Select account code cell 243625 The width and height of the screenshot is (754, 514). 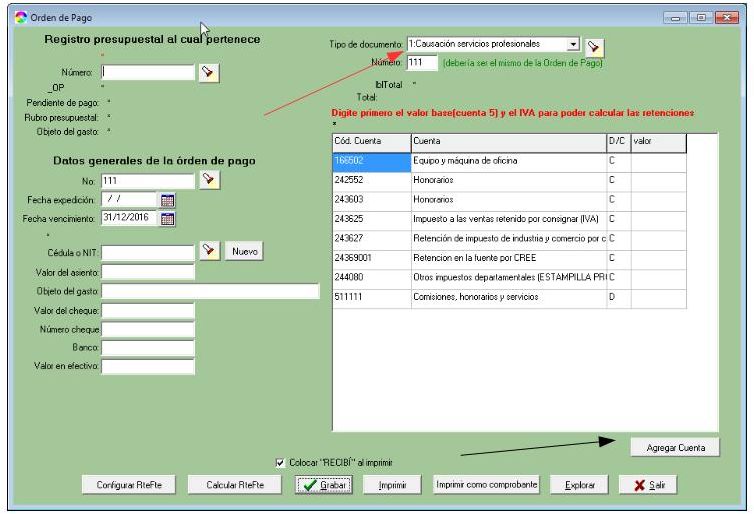click(x=372, y=221)
